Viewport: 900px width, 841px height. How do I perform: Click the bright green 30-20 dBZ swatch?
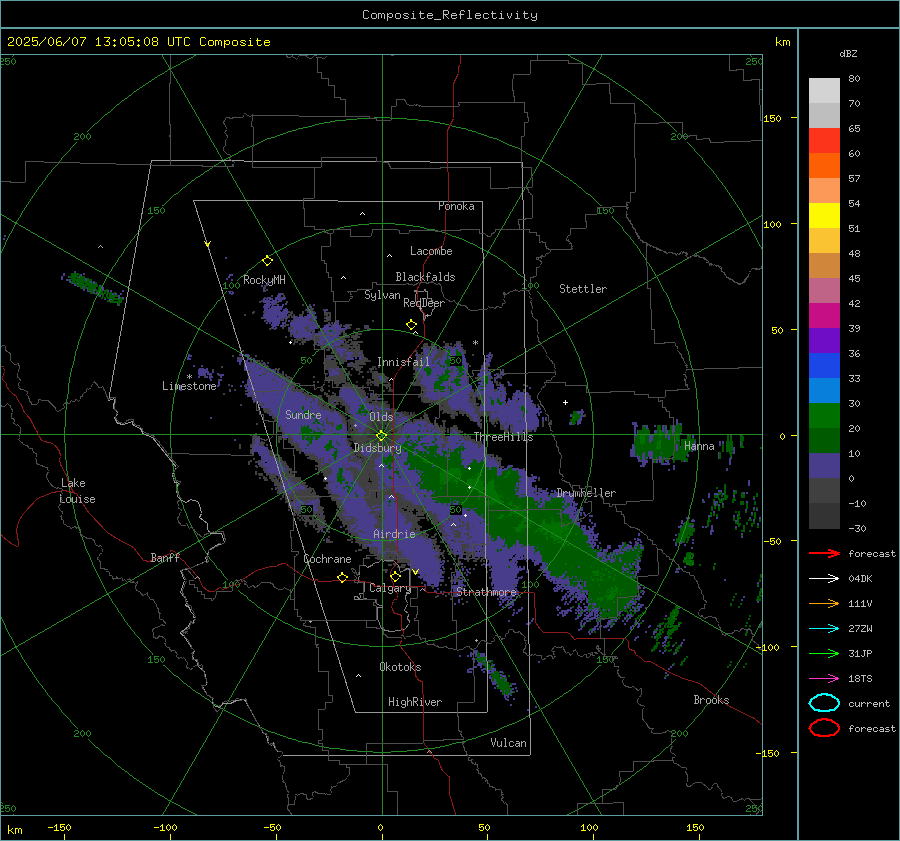824,416
